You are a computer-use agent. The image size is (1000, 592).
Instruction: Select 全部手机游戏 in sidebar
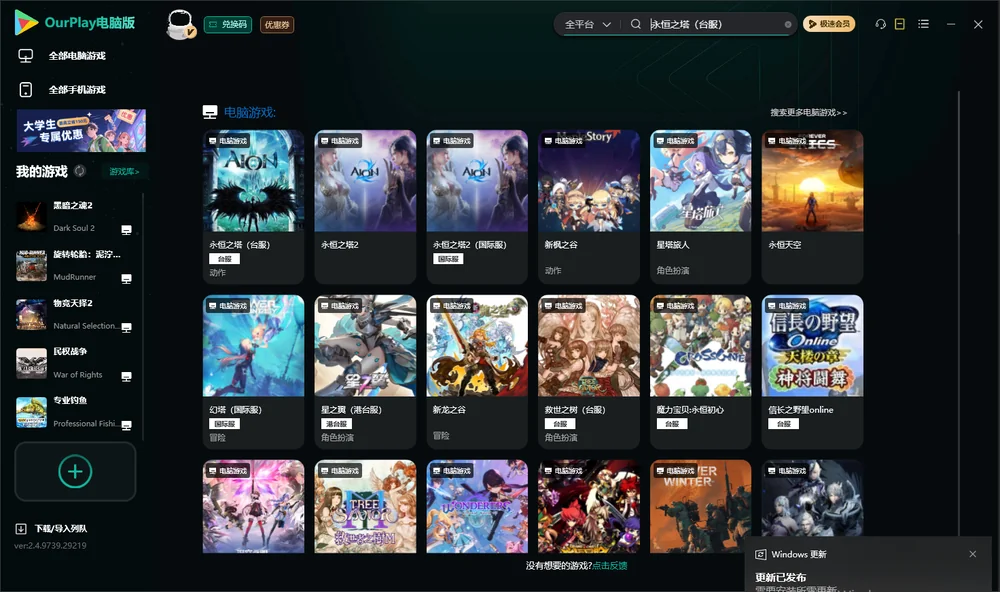point(75,90)
